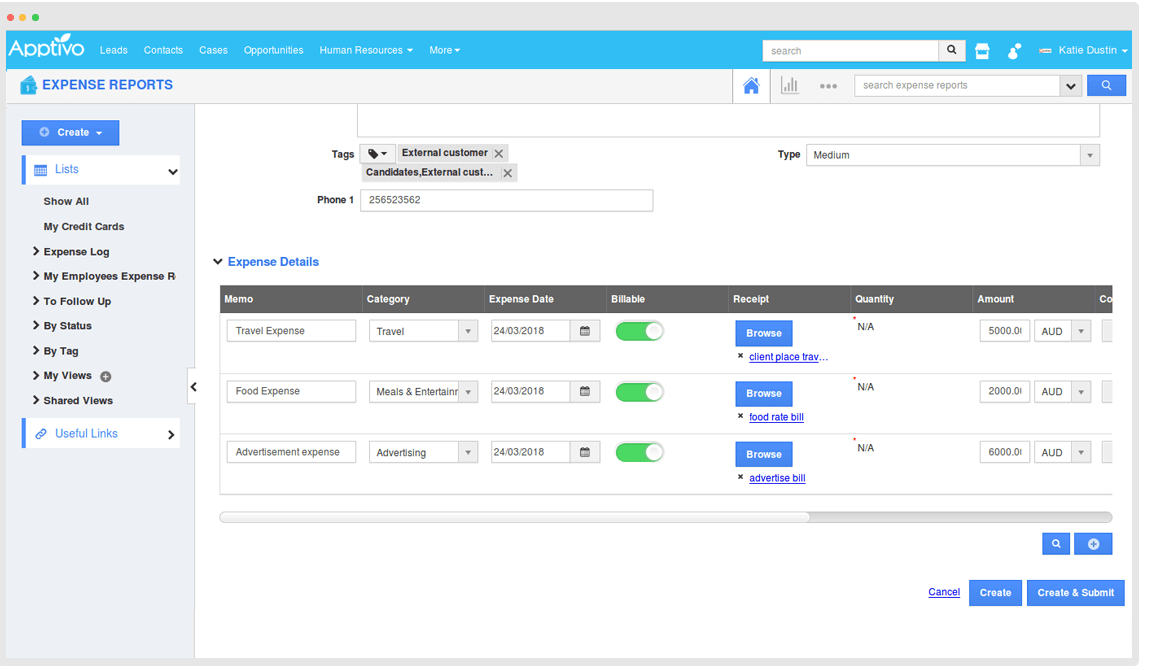The image size is (1150, 670).
Task: Click the add row plus icon button
Action: point(1093,544)
